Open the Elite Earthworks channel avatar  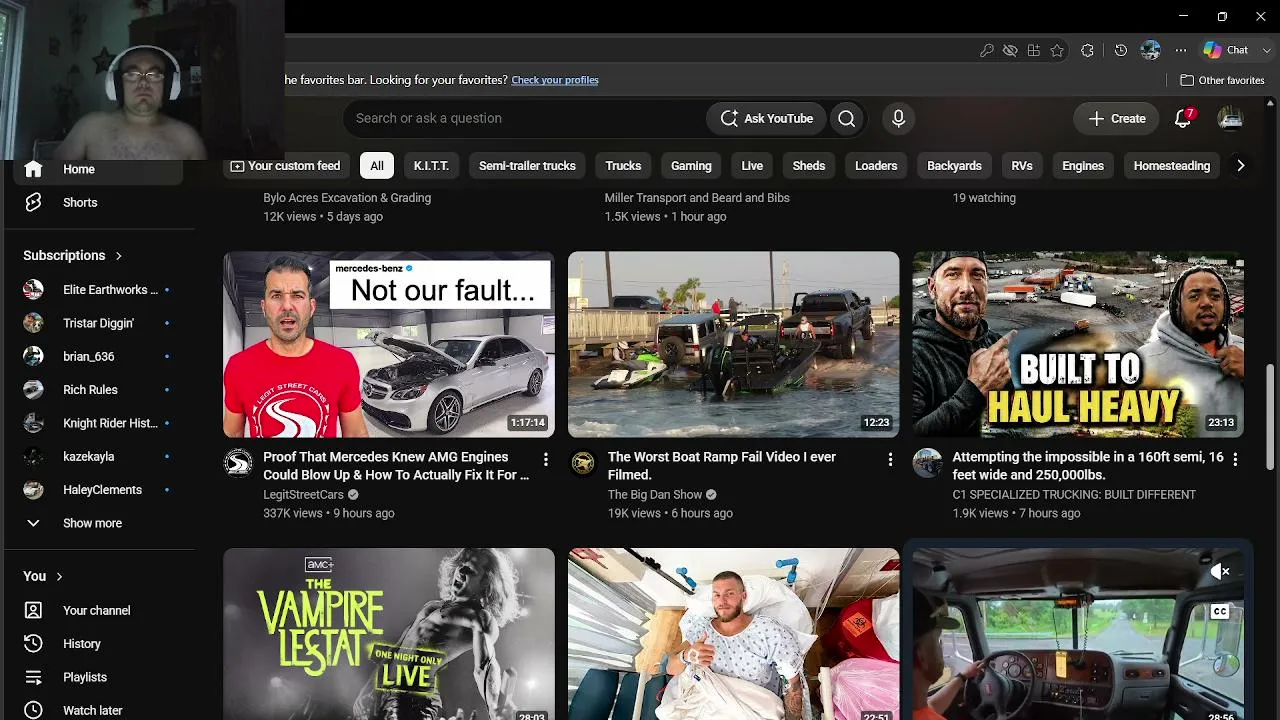tap(33, 290)
